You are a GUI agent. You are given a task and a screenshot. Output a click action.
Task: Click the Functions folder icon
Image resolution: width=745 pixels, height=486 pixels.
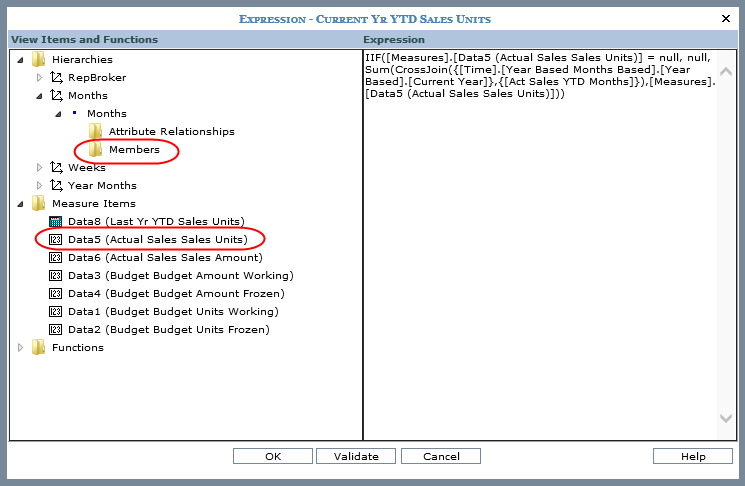point(39,348)
